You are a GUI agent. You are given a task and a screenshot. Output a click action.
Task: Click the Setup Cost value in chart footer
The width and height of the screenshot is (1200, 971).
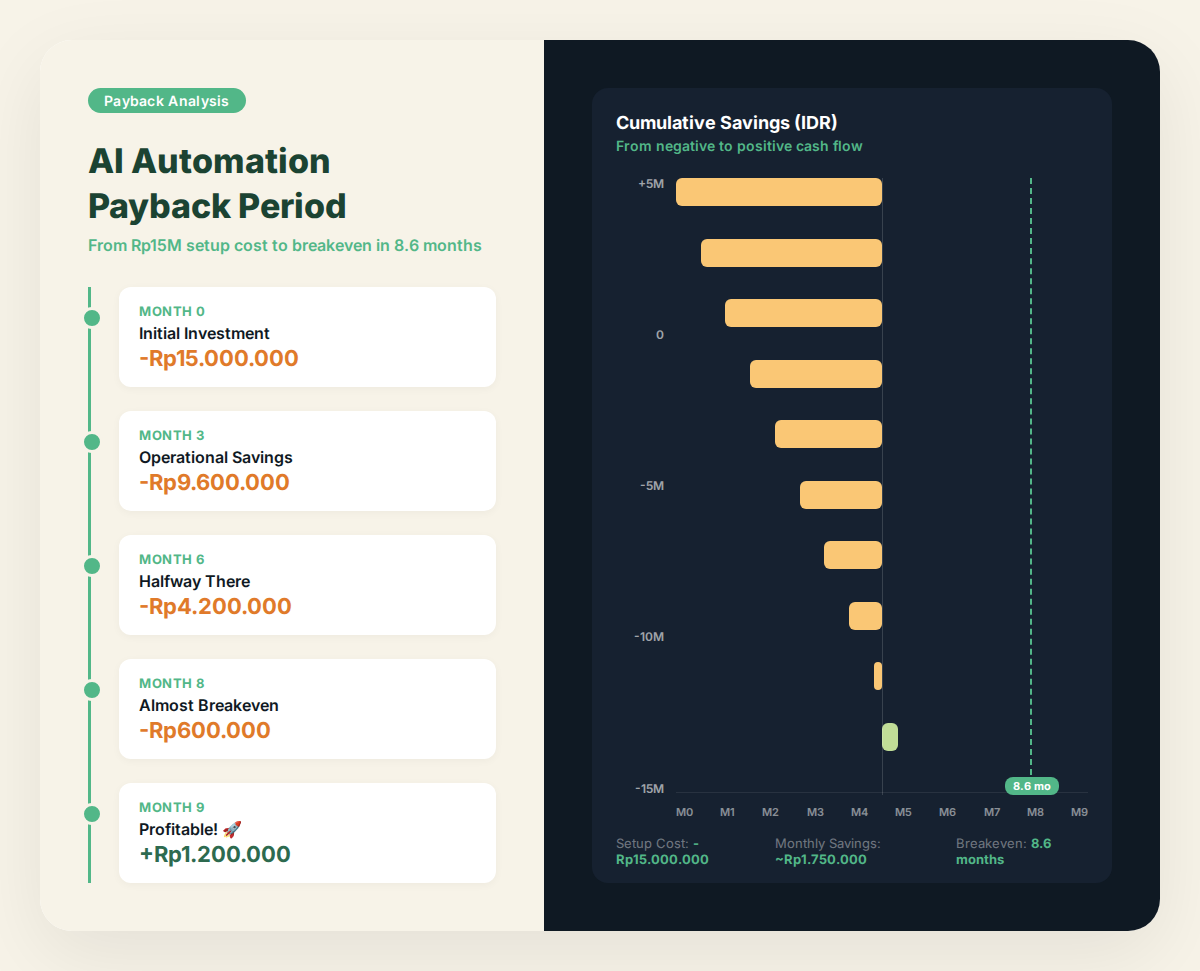(662, 851)
